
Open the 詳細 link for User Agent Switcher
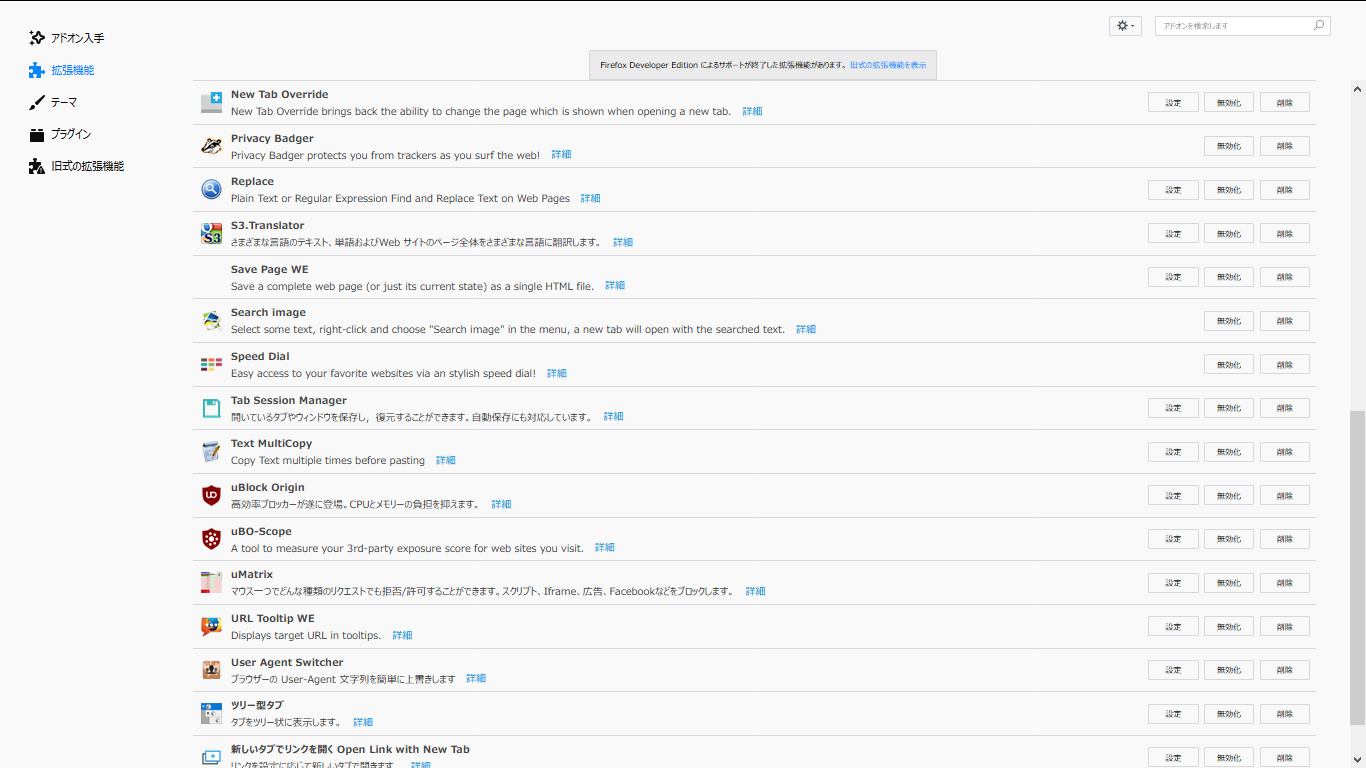tap(476, 679)
